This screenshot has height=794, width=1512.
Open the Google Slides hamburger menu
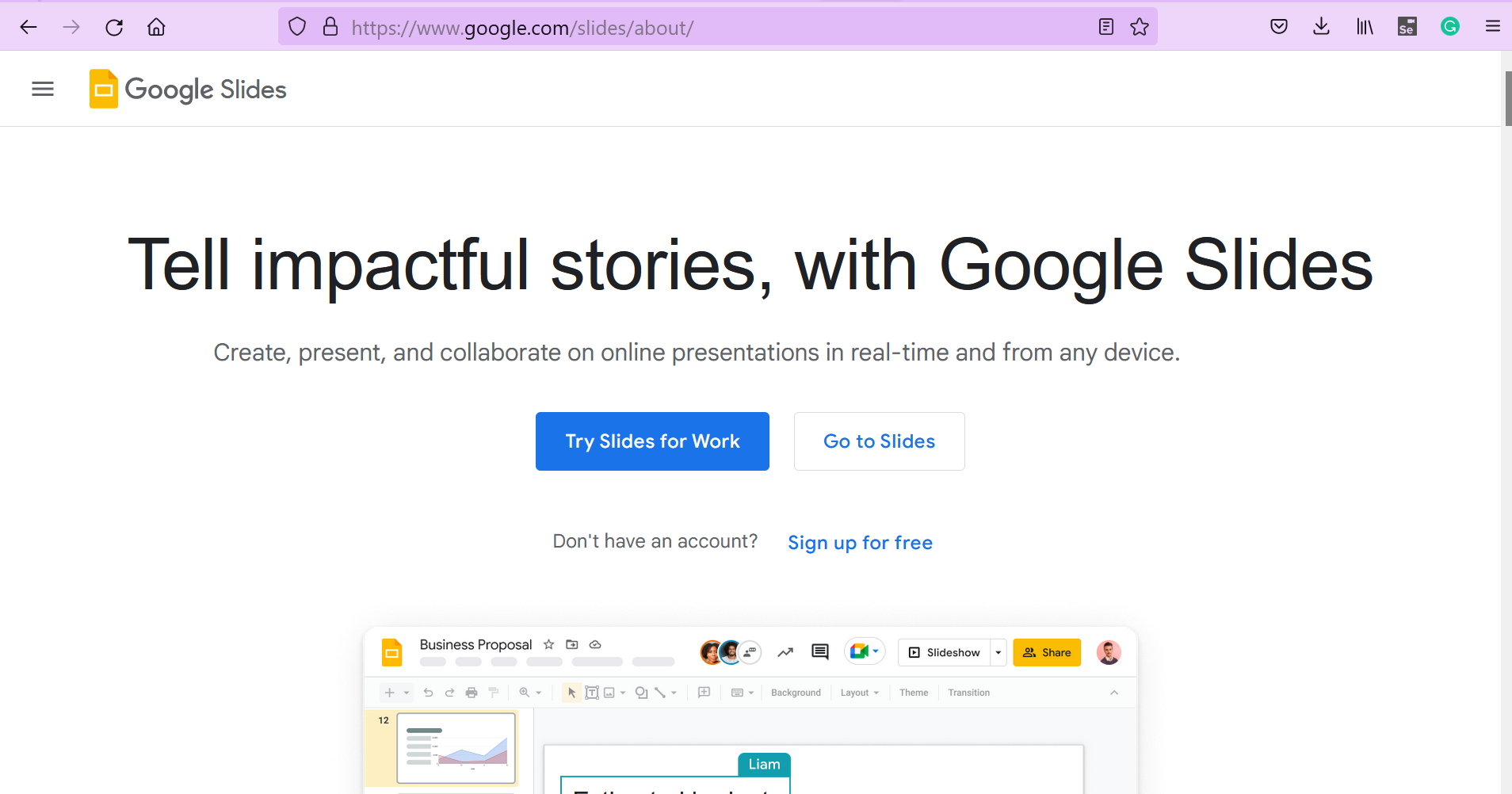(43, 90)
